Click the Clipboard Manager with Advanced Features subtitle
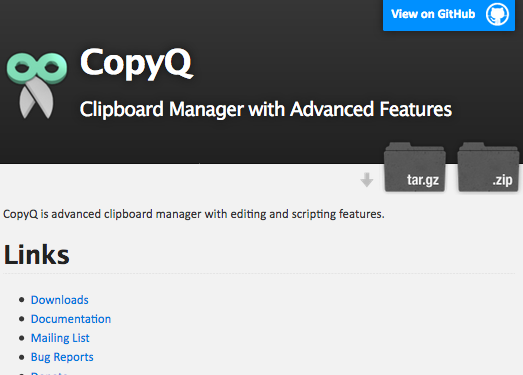This screenshot has width=523, height=375. (x=266, y=109)
